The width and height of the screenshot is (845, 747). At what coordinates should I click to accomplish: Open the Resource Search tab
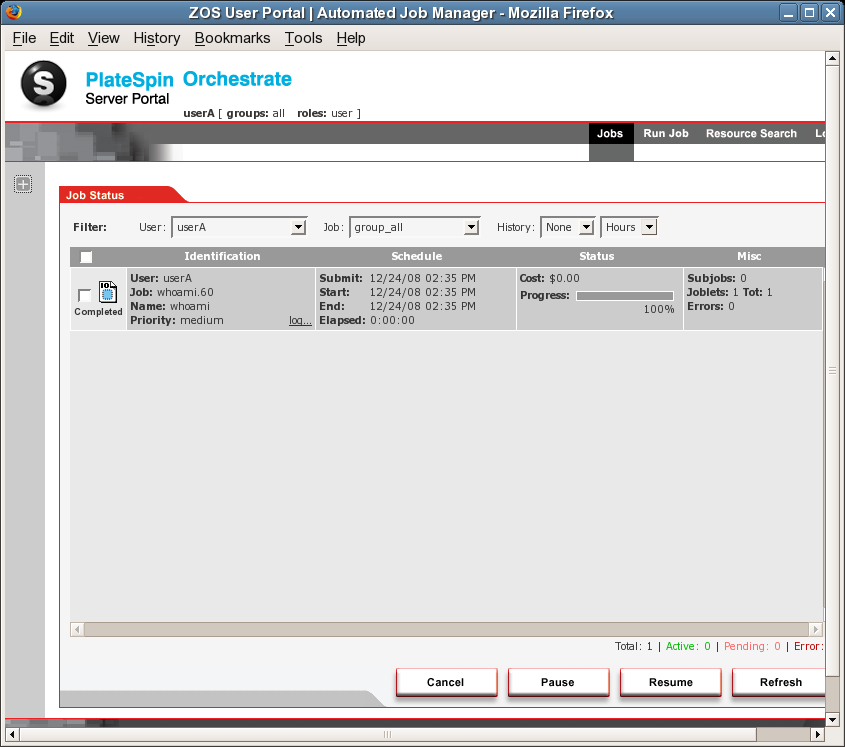(x=751, y=134)
